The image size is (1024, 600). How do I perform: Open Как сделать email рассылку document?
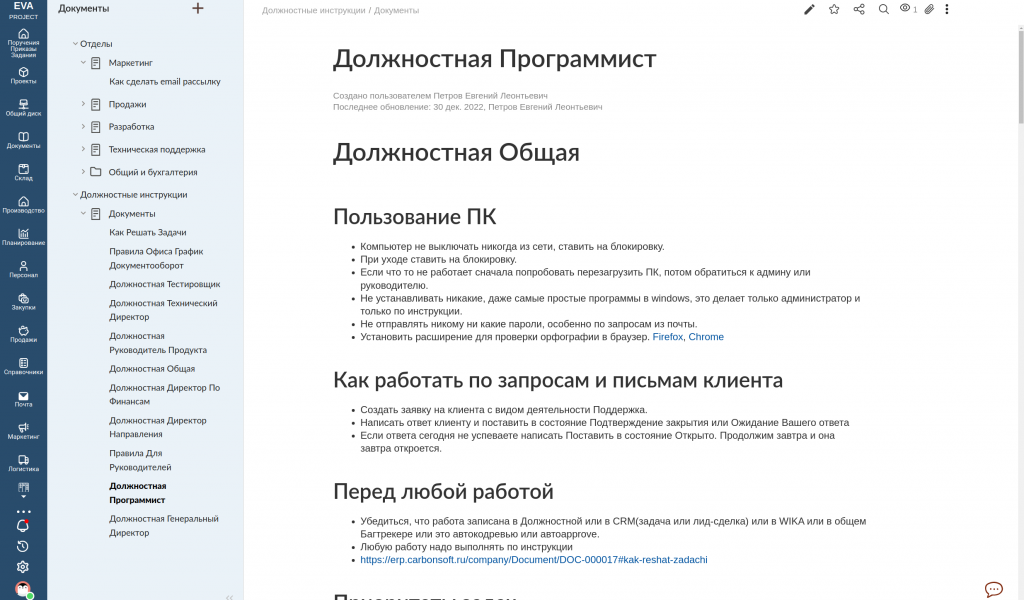click(165, 82)
